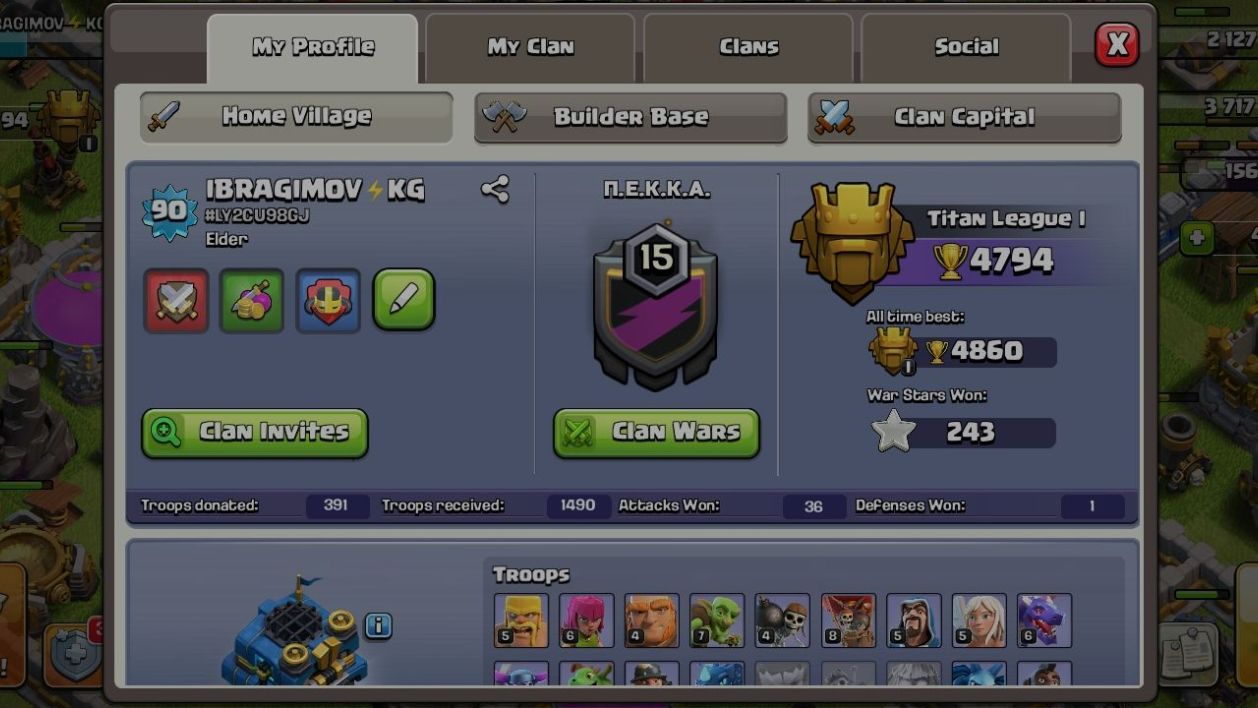The width and height of the screenshot is (1258, 708).
Task: Select the Home Village view
Action: [x=296, y=117]
